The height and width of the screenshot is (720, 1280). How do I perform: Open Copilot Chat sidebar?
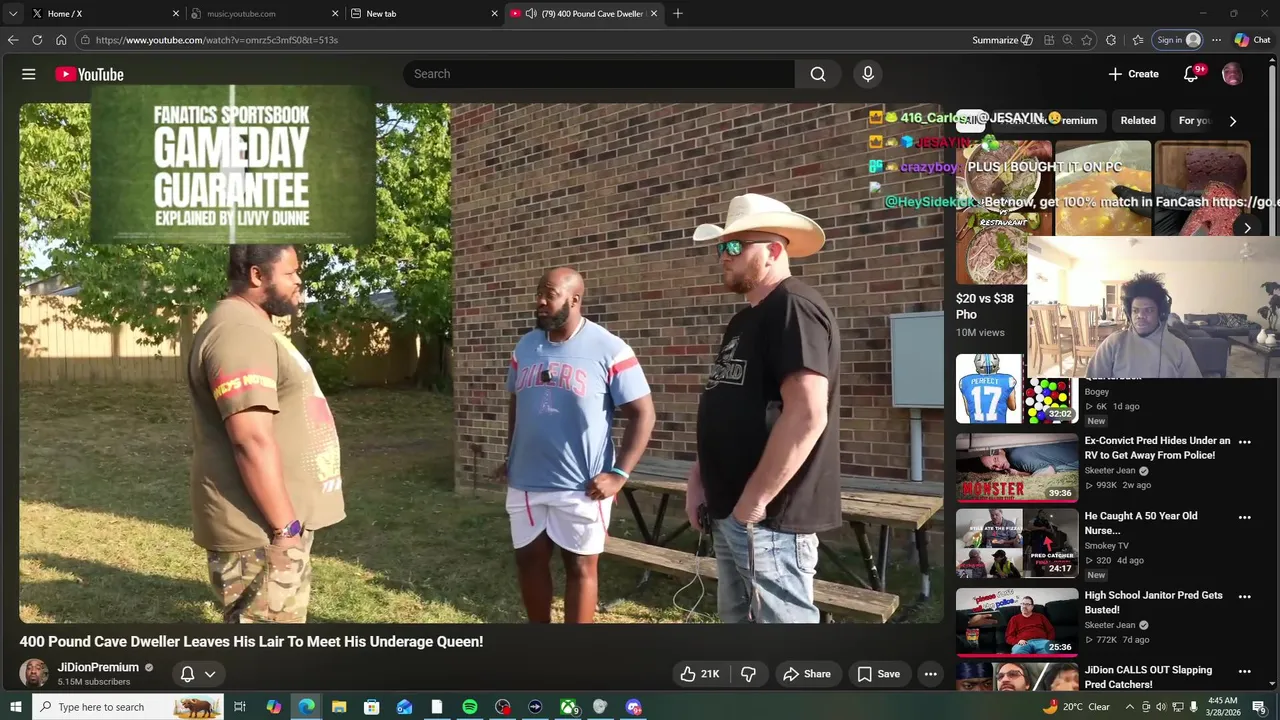(x=1252, y=40)
